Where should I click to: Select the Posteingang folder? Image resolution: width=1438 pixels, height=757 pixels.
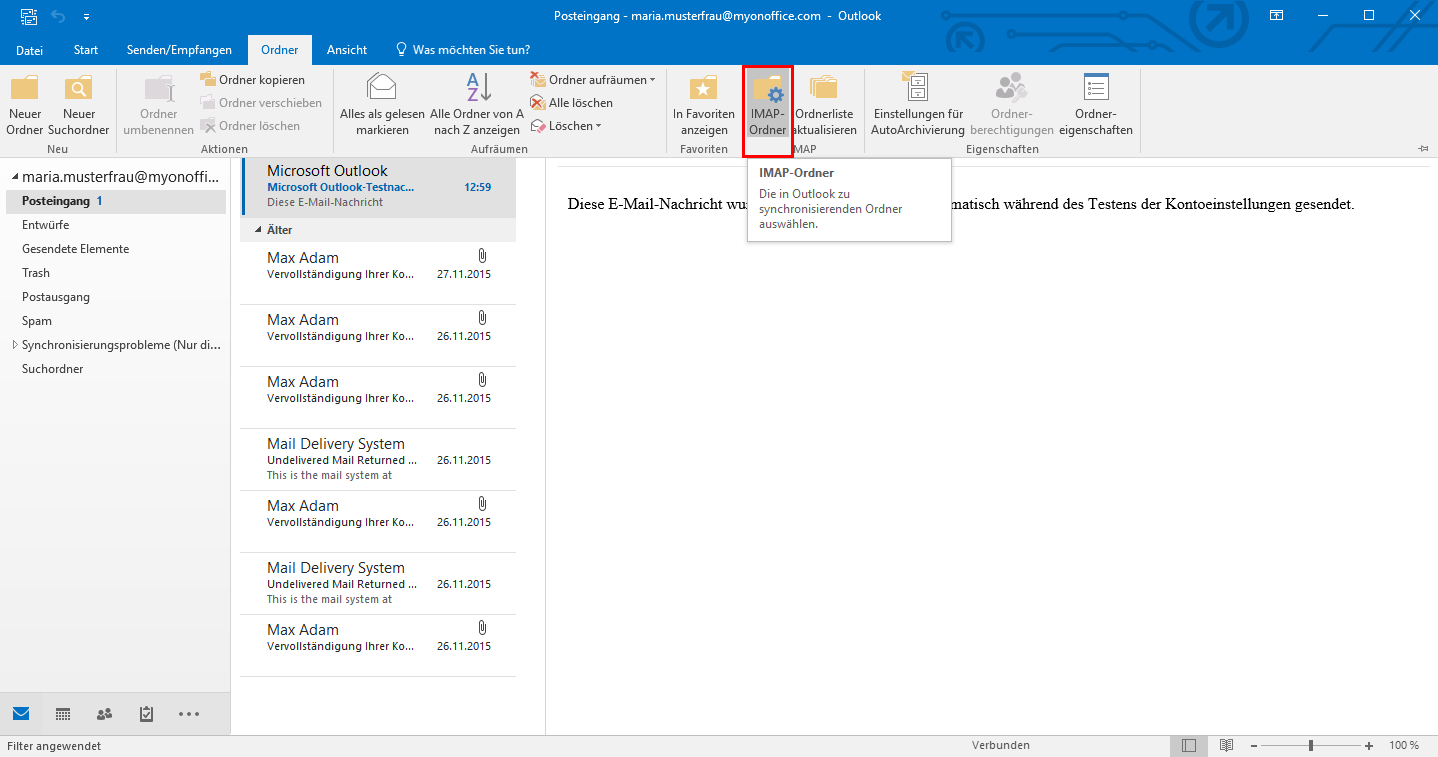pyautogui.click(x=116, y=201)
